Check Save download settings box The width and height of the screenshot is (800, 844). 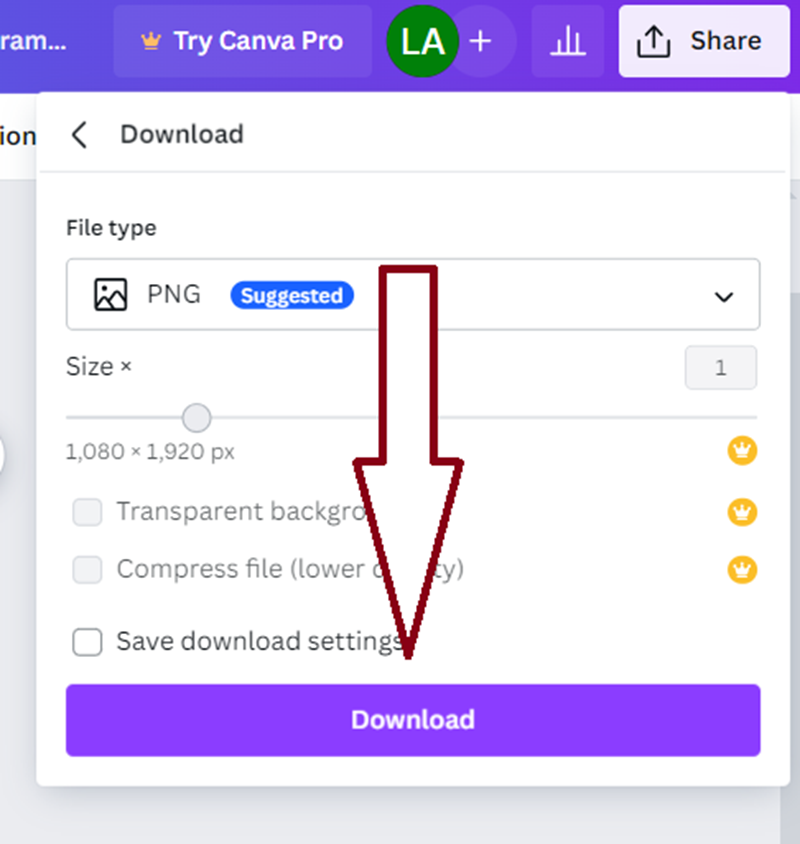tap(88, 642)
